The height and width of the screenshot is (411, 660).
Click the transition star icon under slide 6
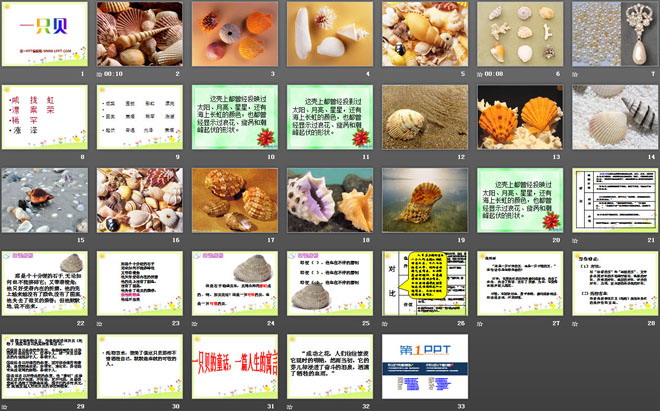tap(482, 73)
